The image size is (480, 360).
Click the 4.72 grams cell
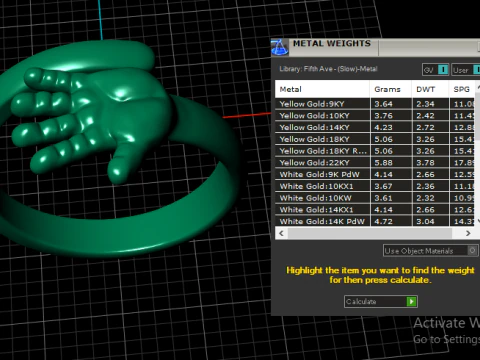[391, 221]
